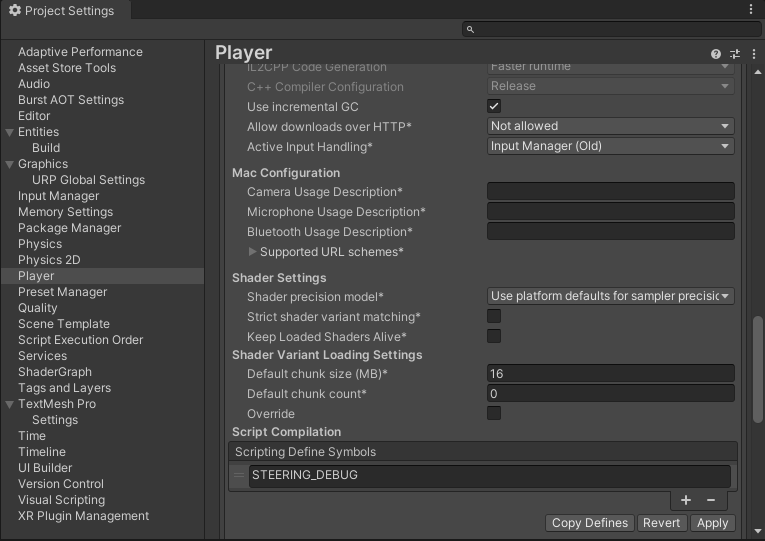
Task: Click the Player preset selector icon
Action: point(735,54)
